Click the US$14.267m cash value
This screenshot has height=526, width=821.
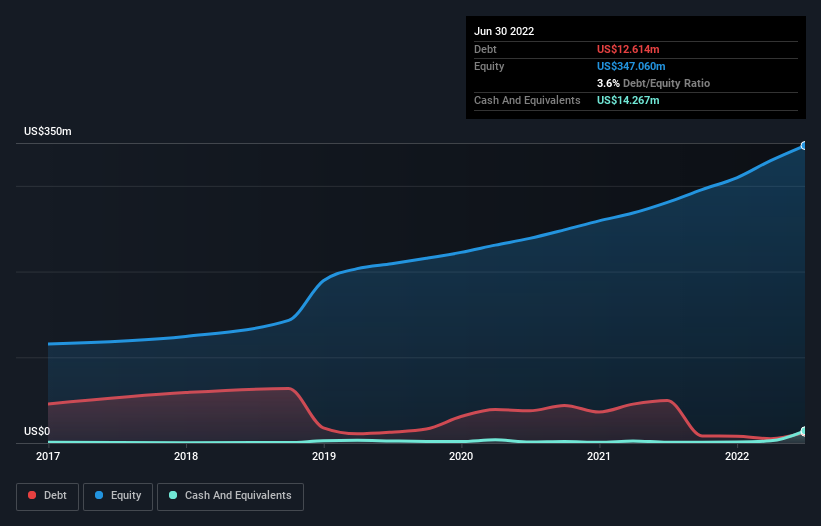628,100
